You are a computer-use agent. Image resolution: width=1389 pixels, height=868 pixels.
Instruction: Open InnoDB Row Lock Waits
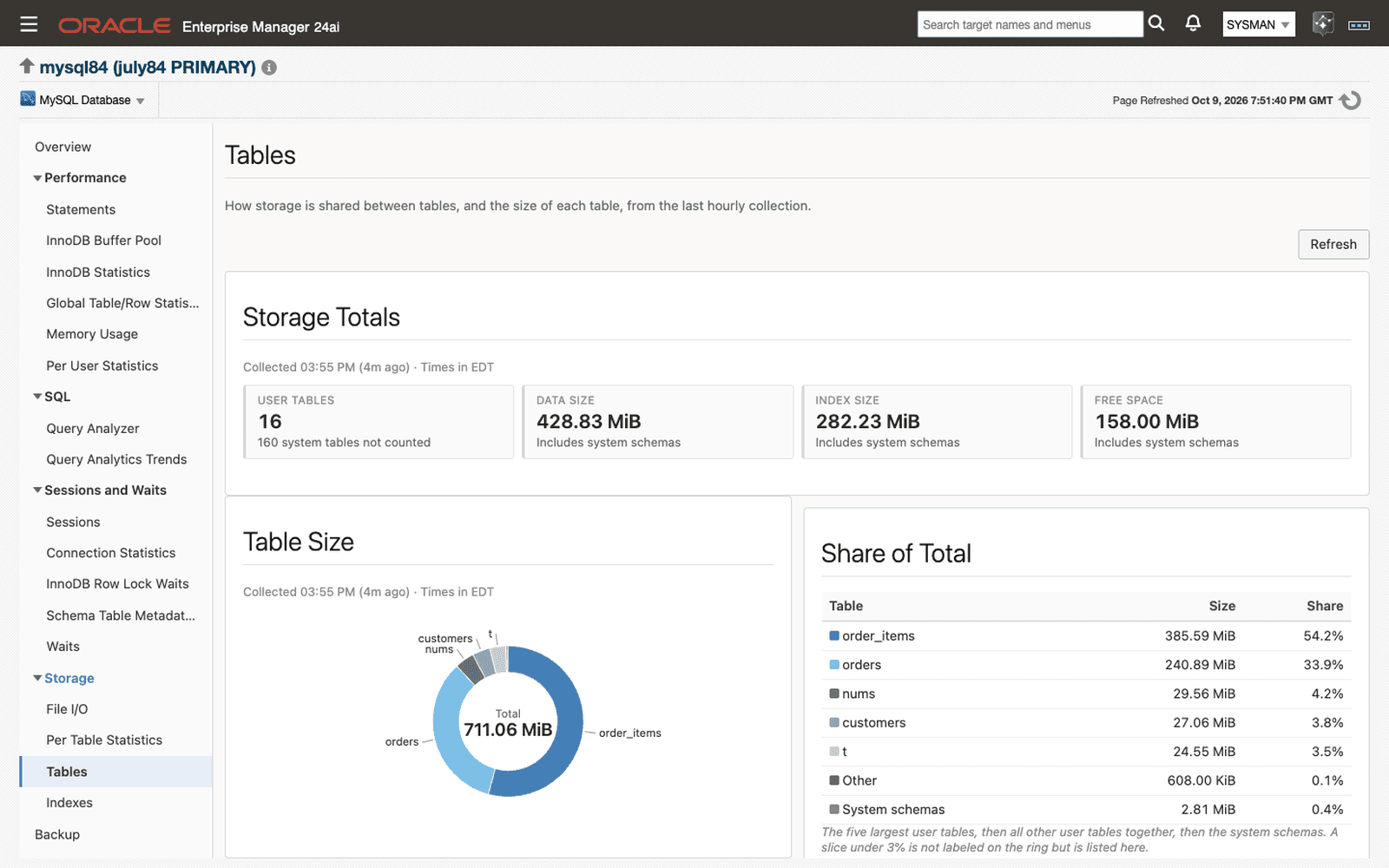pyautogui.click(x=117, y=584)
